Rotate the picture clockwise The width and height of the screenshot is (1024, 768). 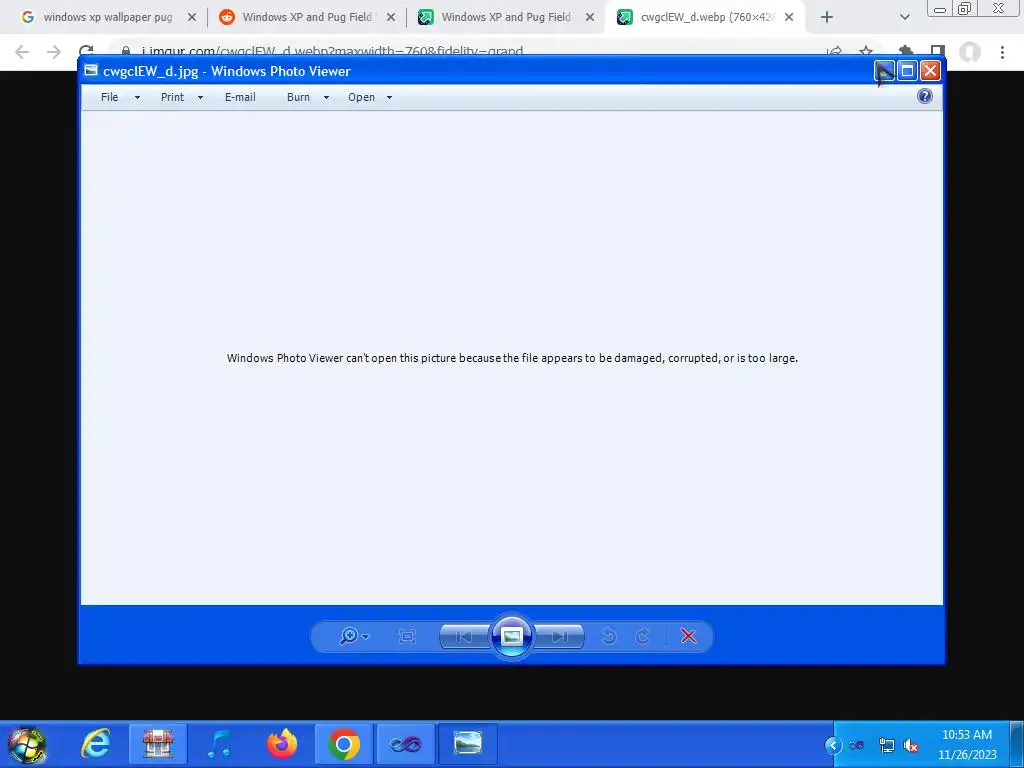pos(643,636)
